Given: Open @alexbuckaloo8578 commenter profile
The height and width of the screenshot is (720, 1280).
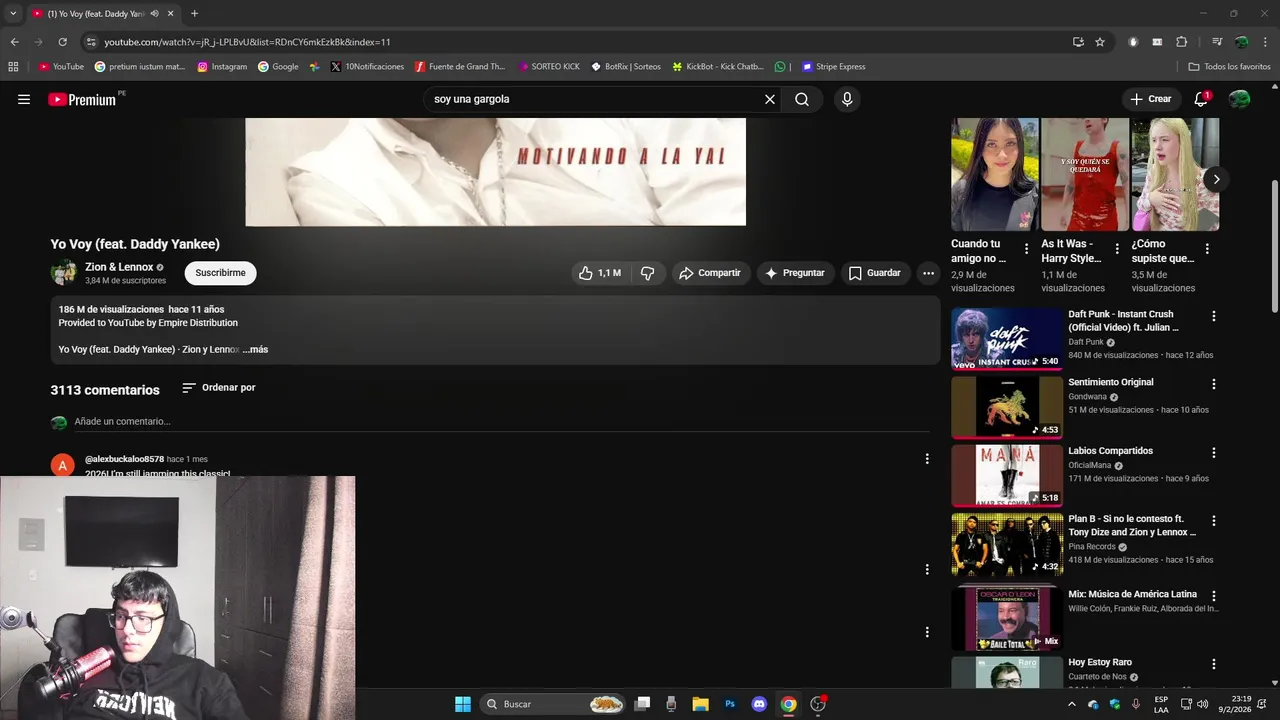Looking at the screenshot, I should point(124,459).
